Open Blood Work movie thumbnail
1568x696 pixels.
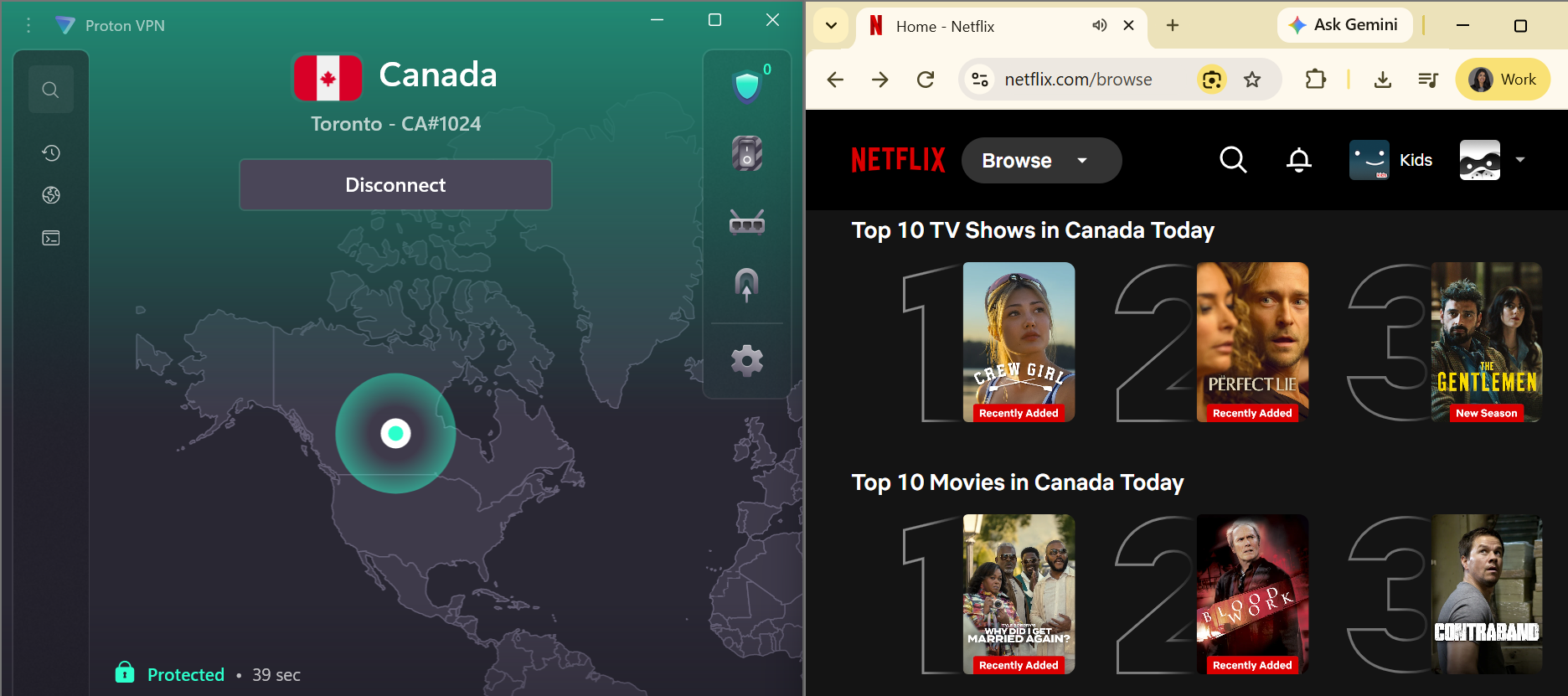click(x=1252, y=594)
